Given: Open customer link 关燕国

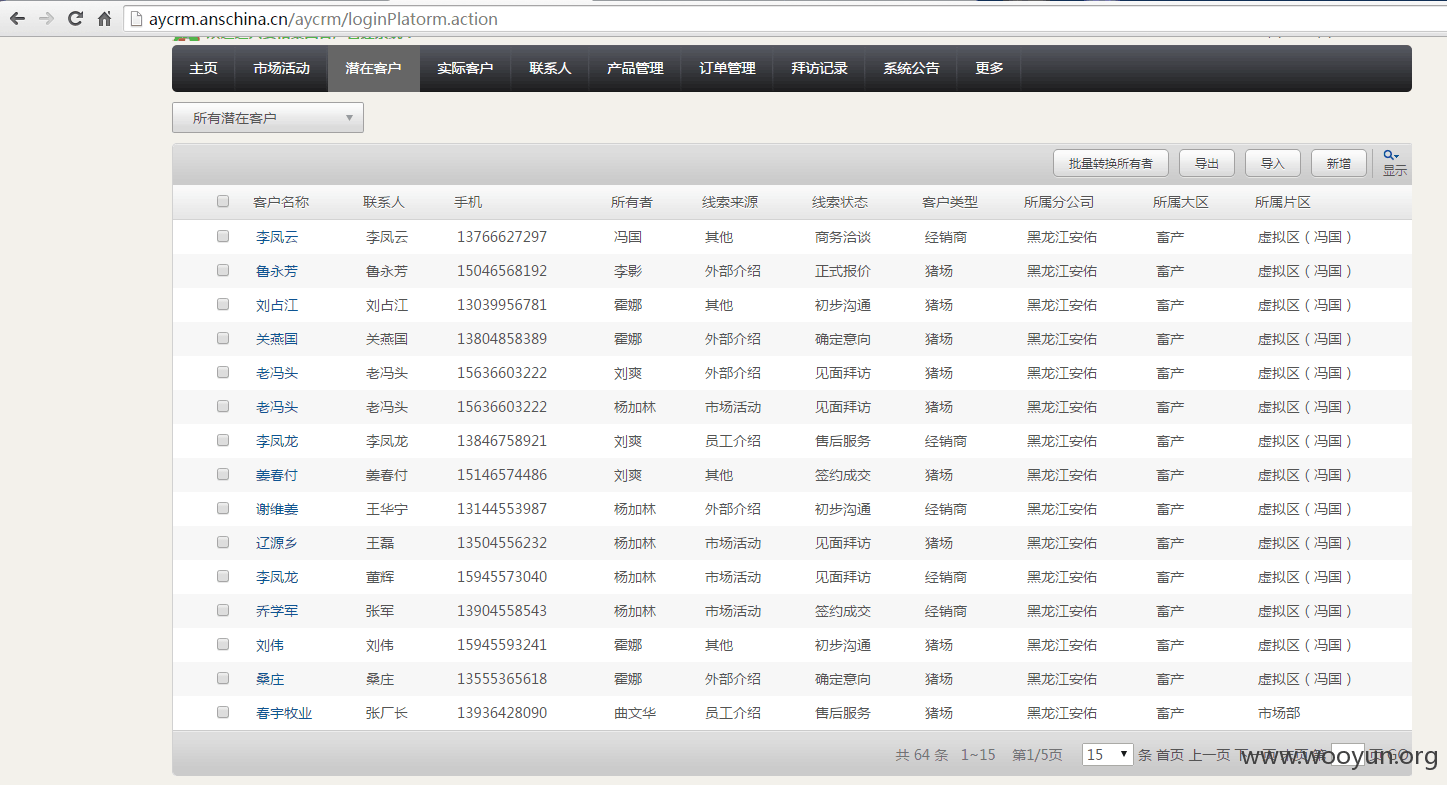Looking at the screenshot, I should (x=277, y=339).
